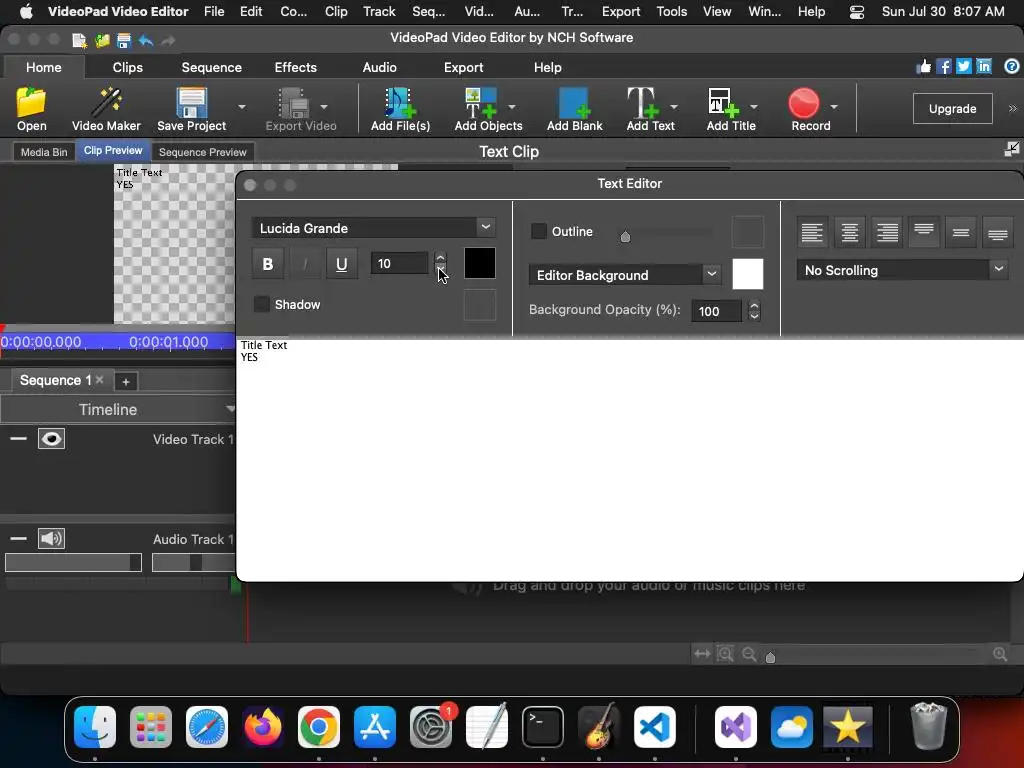Screen dimensions: 1024x768
Task: Click the undo arrow in title bar
Action: (146, 40)
